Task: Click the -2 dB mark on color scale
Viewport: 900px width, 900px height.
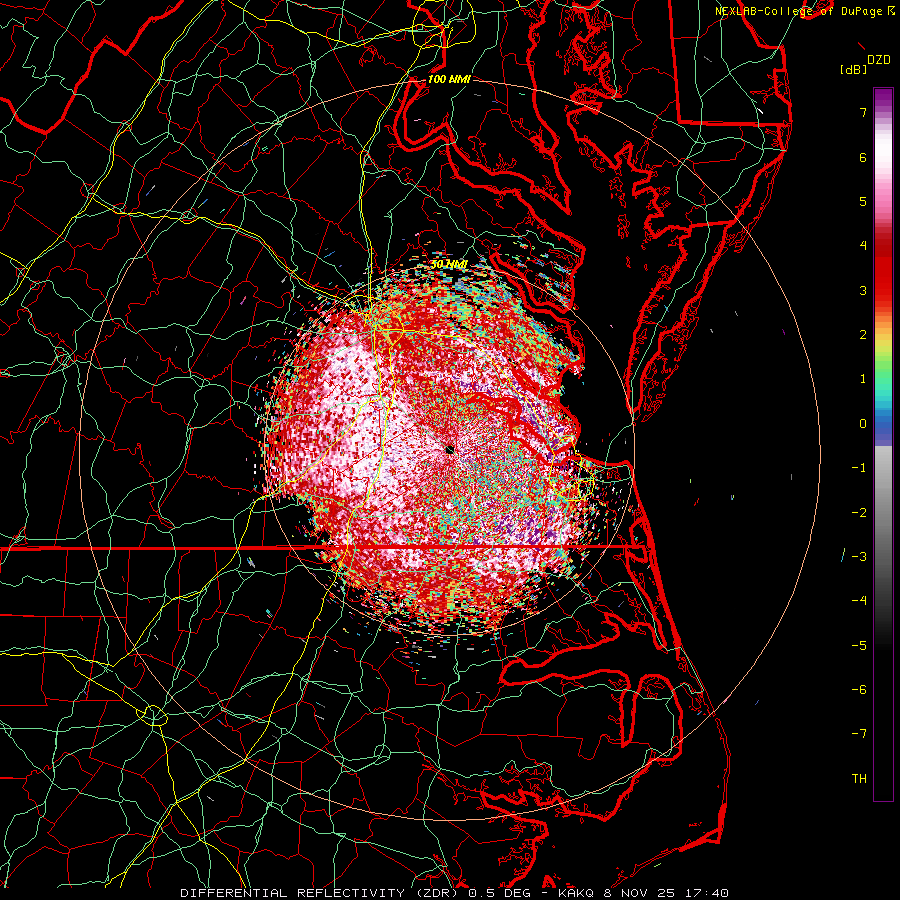Action: [859, 512]
